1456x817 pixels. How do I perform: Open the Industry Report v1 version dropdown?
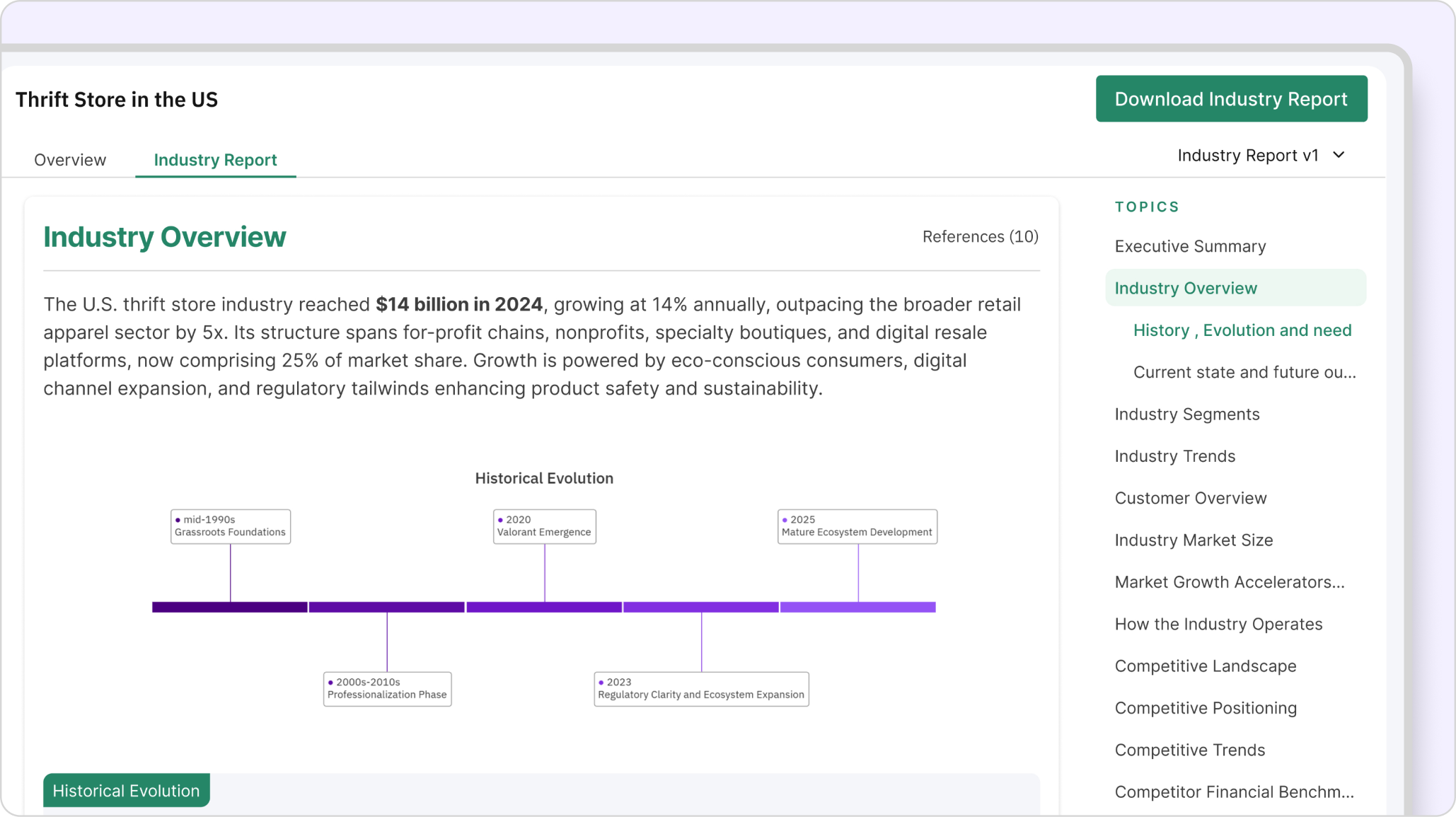pyautogui.click(x=1248, y=156)
